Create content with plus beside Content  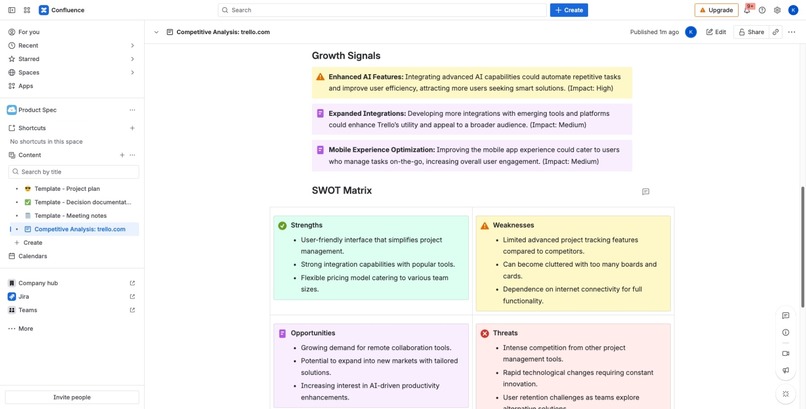(122, 155)
